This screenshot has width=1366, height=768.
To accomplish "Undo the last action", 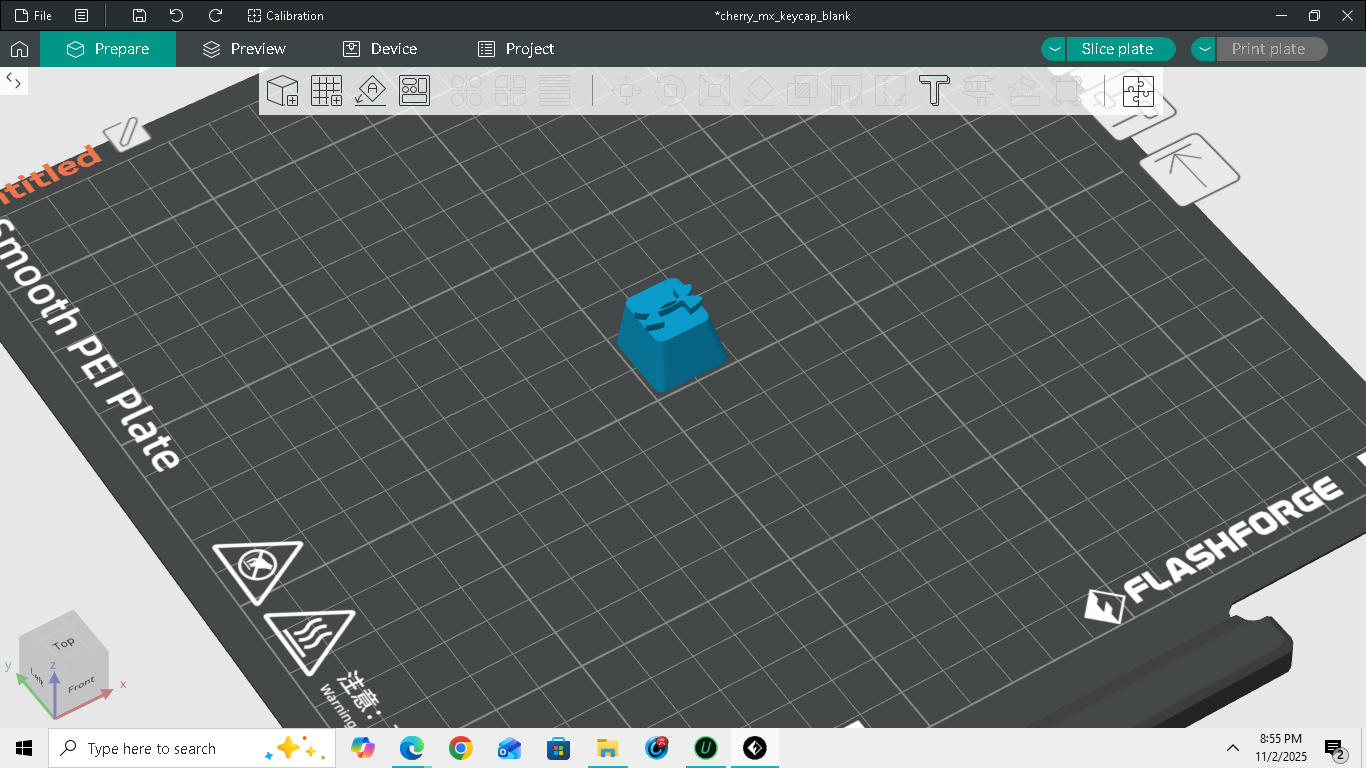I will click(177, 16).
